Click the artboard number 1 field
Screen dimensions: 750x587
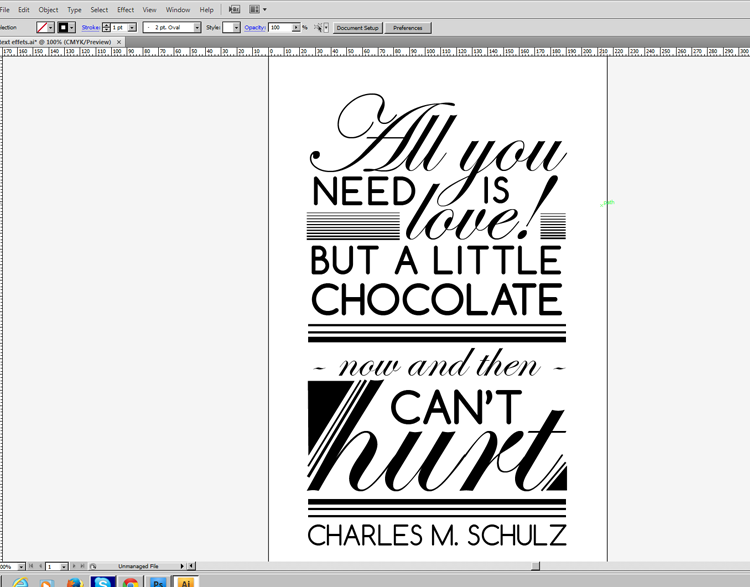[x=53, y=566]
